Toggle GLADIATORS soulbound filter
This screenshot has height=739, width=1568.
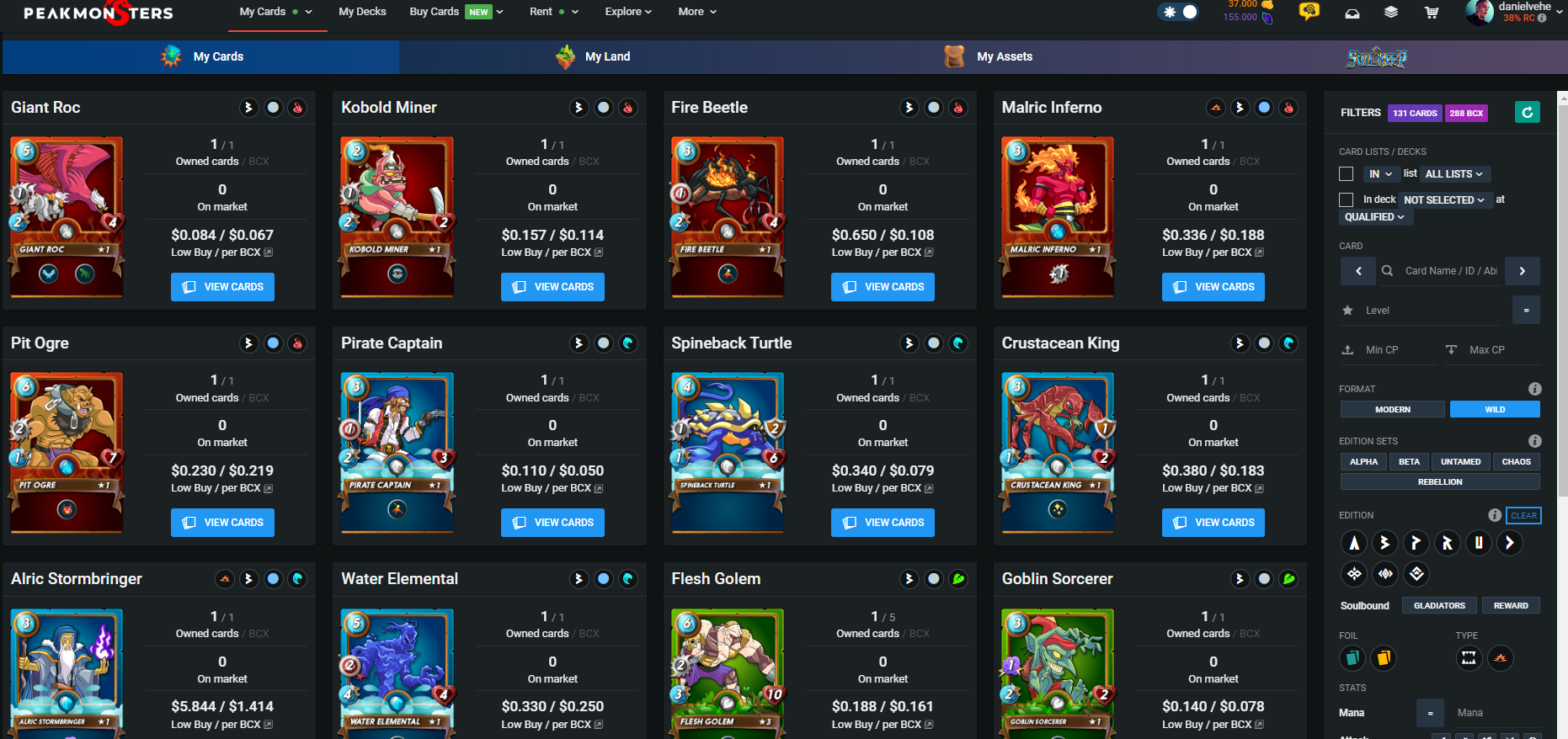[x=1439, y=605]
